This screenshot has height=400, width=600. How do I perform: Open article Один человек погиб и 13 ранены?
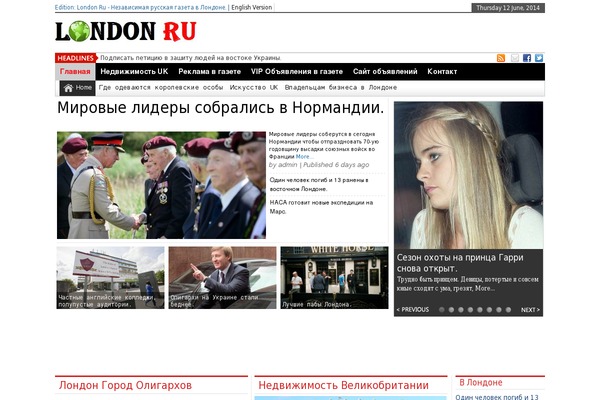point(319,184)
